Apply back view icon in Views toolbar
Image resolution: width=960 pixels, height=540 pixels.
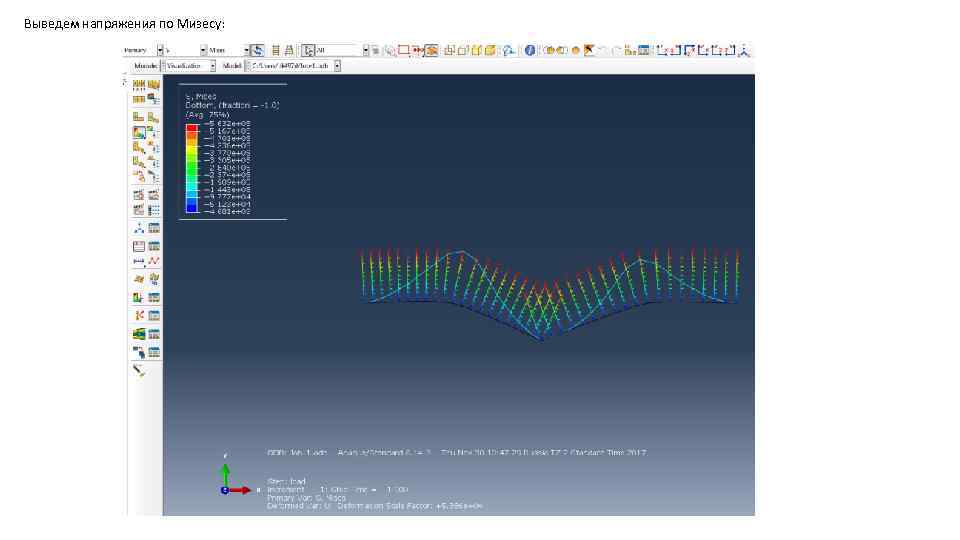pyautogui.click(x=675, y=50)
